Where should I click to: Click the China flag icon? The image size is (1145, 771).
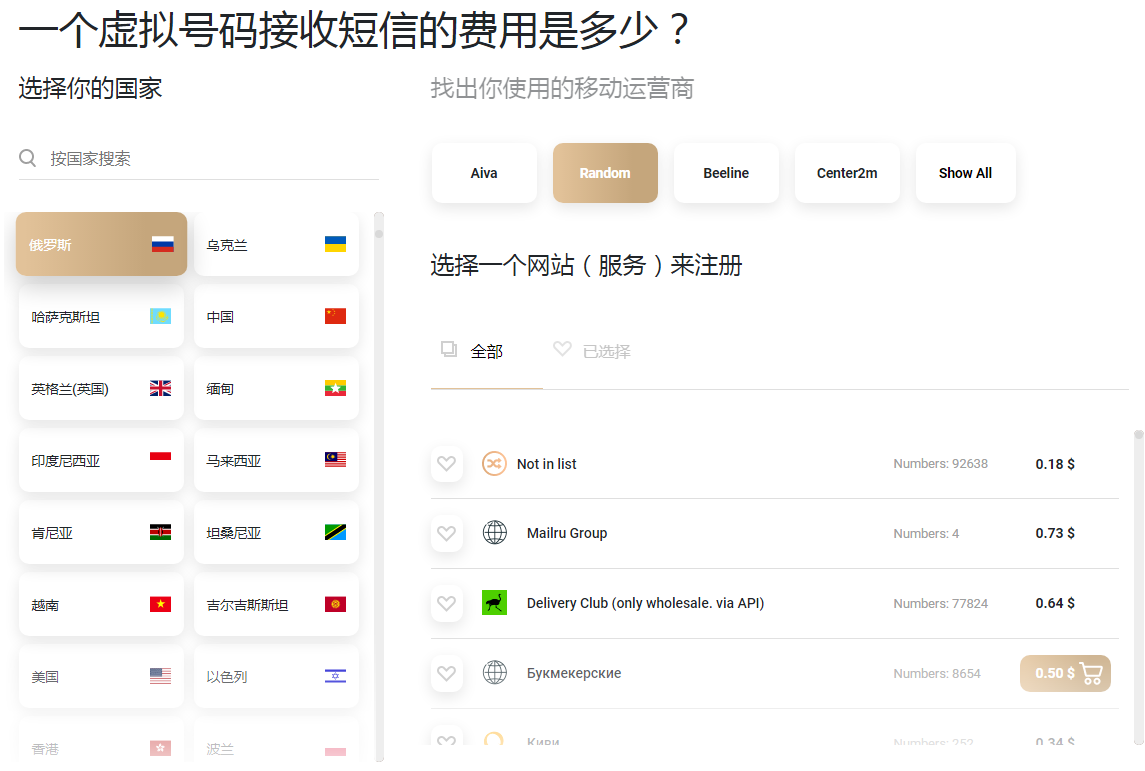335,316
